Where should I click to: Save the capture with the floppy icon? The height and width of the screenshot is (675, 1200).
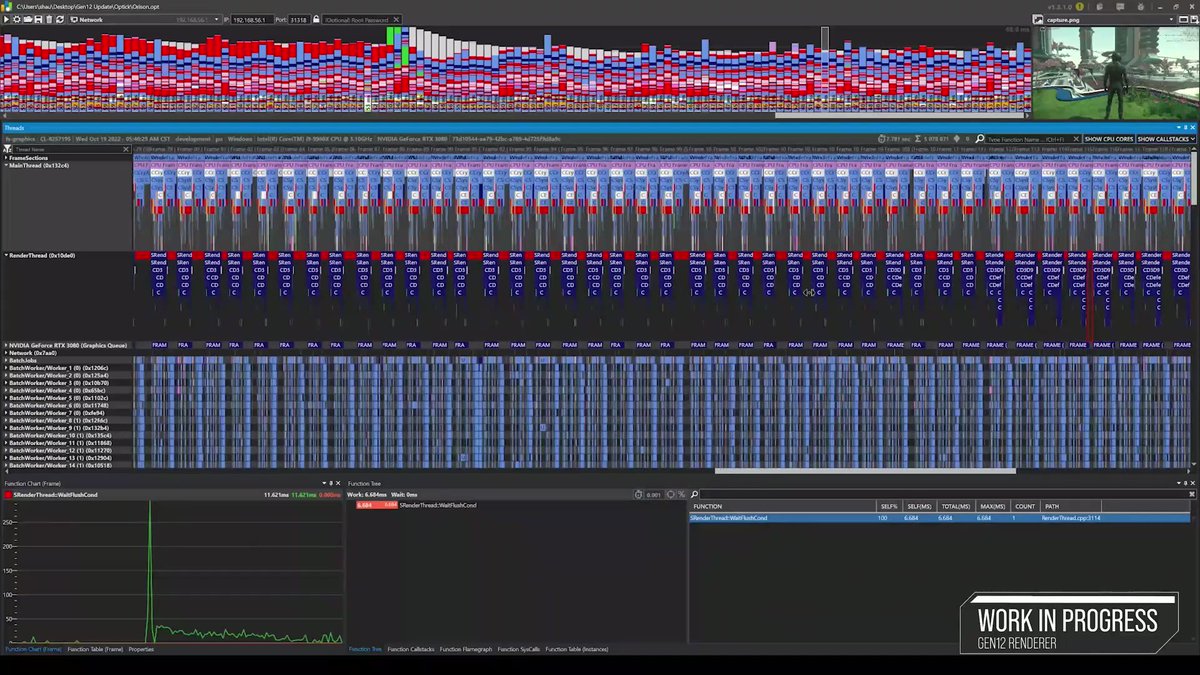(38, 19)
